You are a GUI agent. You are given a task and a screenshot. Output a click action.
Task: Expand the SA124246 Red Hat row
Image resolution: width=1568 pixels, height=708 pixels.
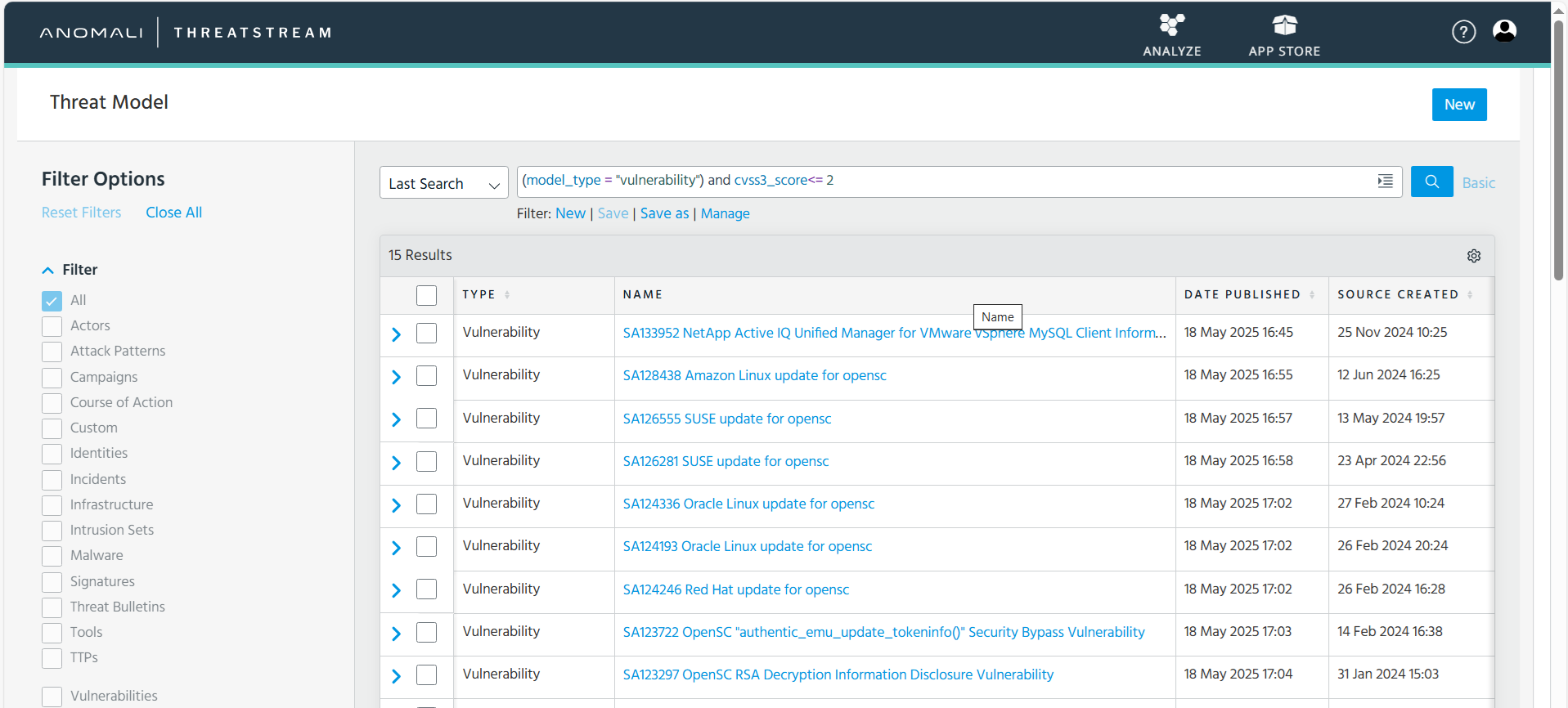click(x=396, y=590)
